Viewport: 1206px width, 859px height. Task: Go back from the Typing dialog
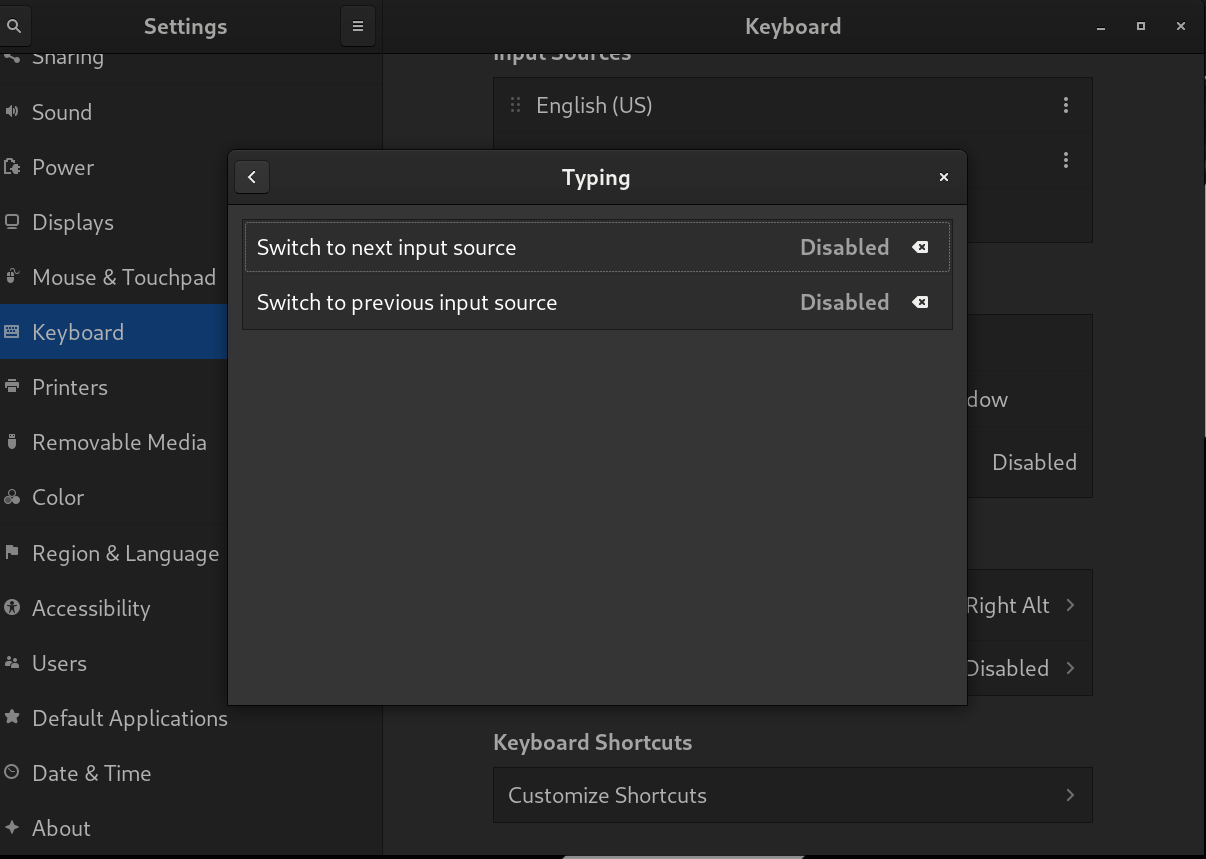click(x=252, y=177)
